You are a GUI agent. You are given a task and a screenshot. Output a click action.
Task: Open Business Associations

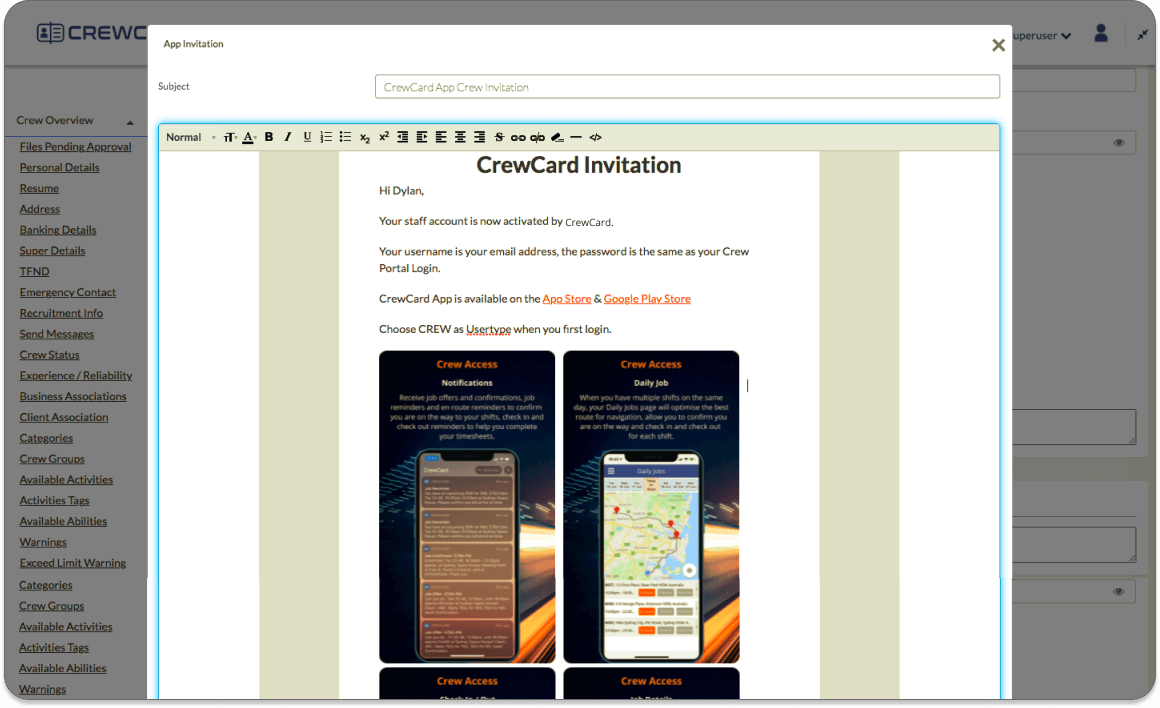pos(73,396)
